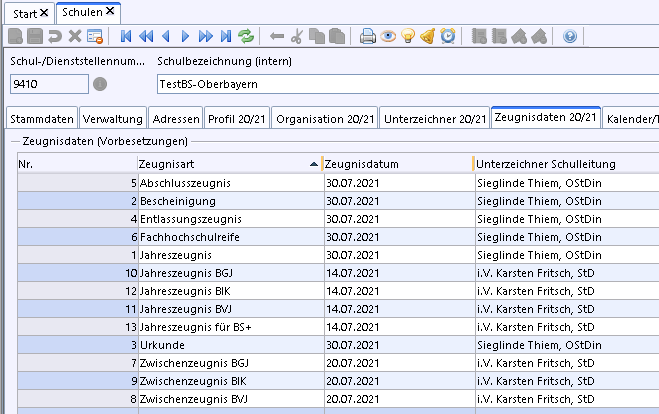Open the Stammdaten tab
Screen dimensions: 659x414
pos(42,119)
